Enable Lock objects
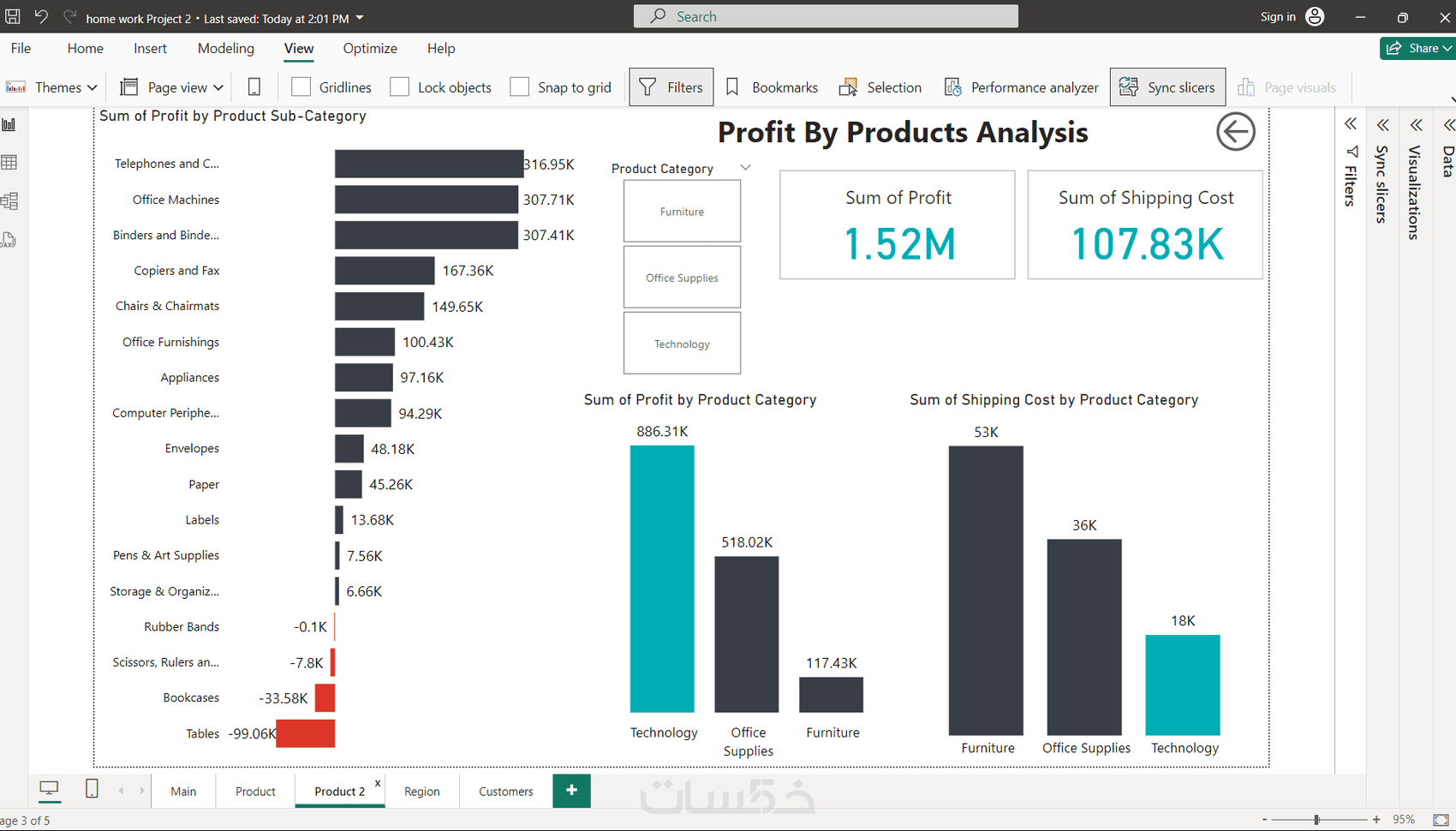This screenshot has height=831, width=1456. click(x=399, y=87)
